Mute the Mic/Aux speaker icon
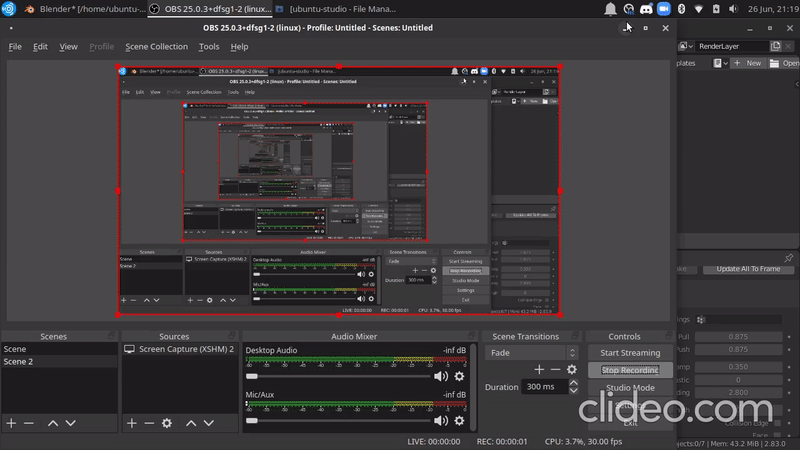This screenshot has height=450, width=800. [x=441, y=420]
